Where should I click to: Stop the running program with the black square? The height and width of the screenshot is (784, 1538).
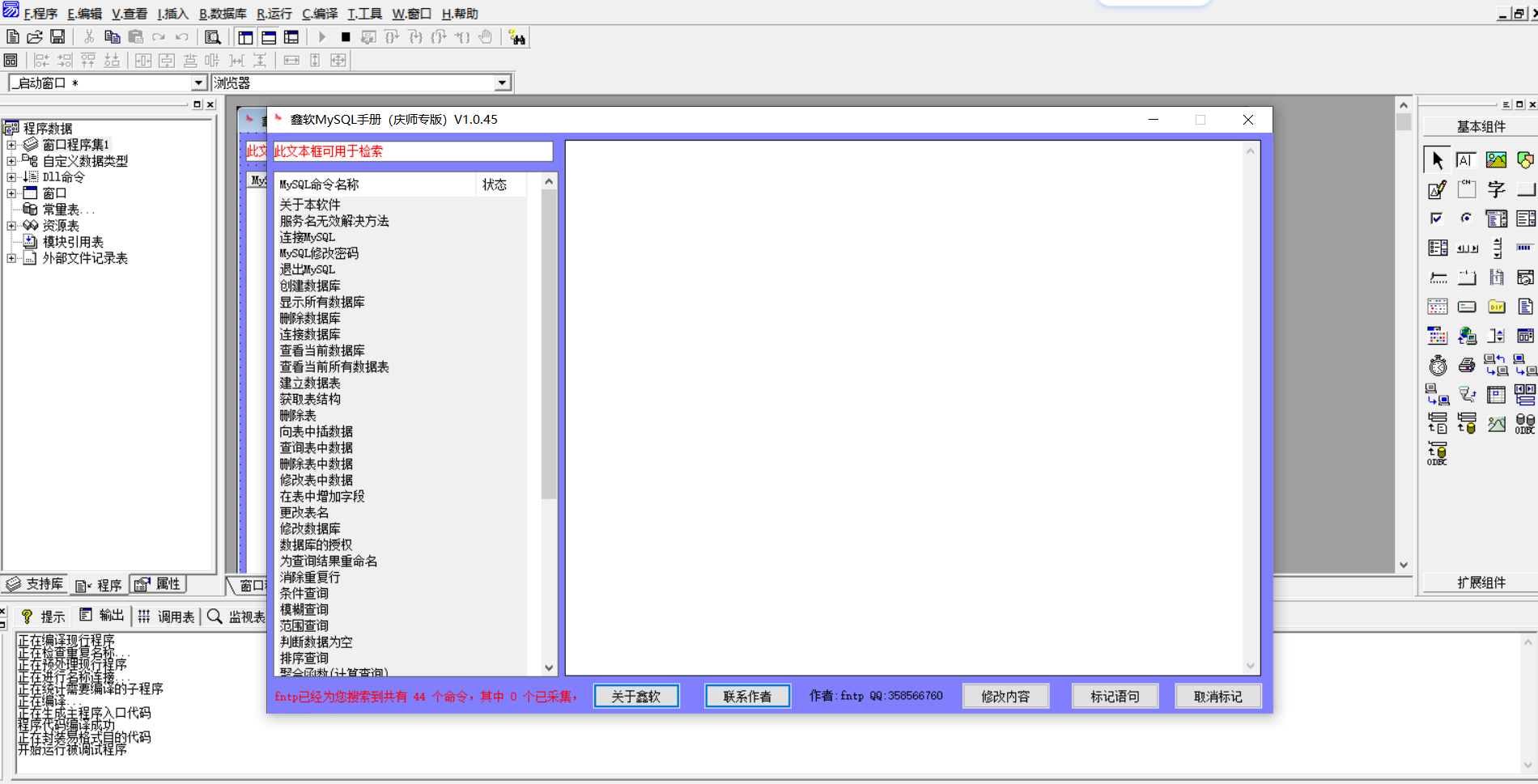coord(346,37)
